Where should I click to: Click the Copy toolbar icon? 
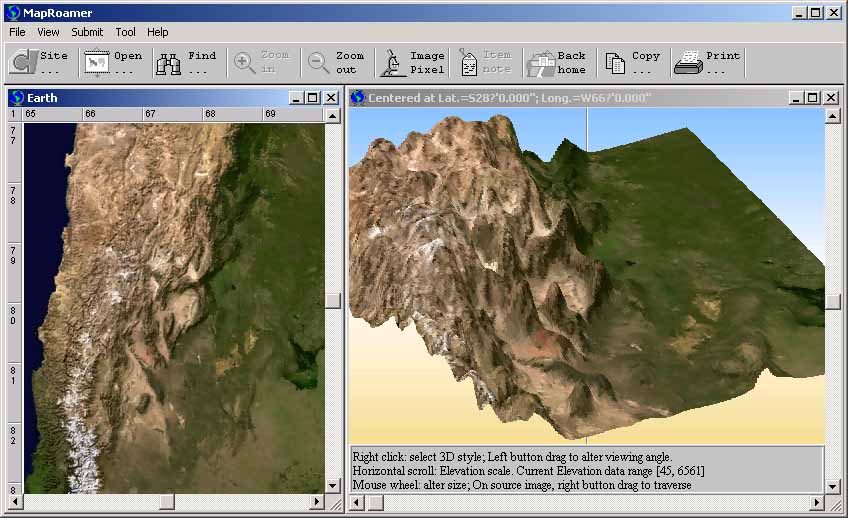pos(615,63)
